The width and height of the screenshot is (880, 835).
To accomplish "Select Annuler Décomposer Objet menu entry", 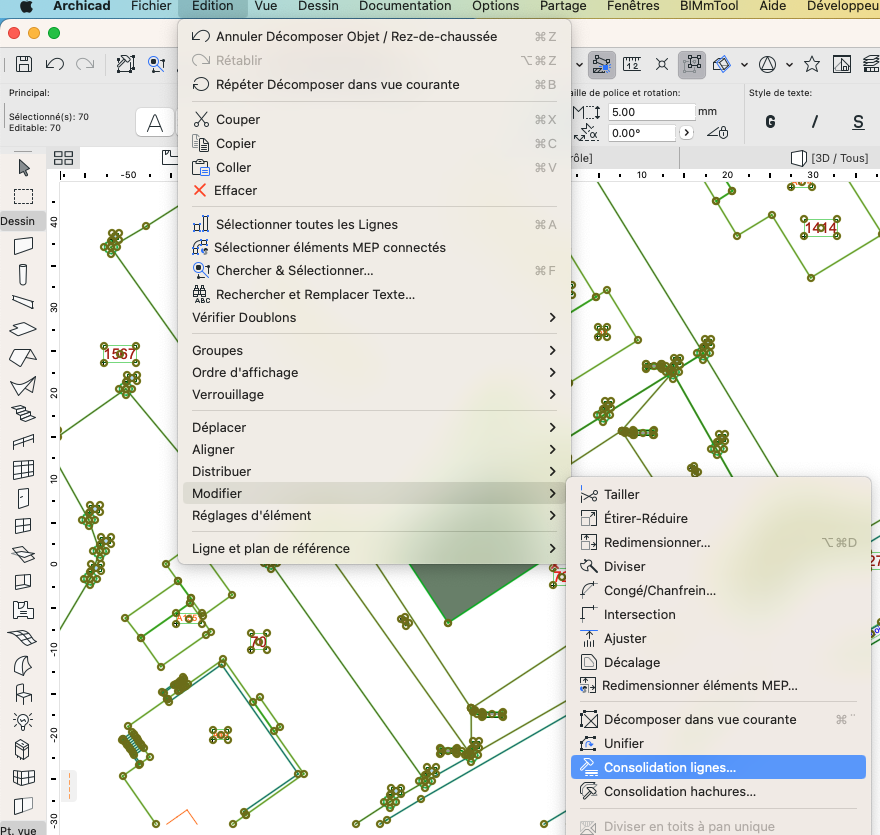I will tap(374, 36).
